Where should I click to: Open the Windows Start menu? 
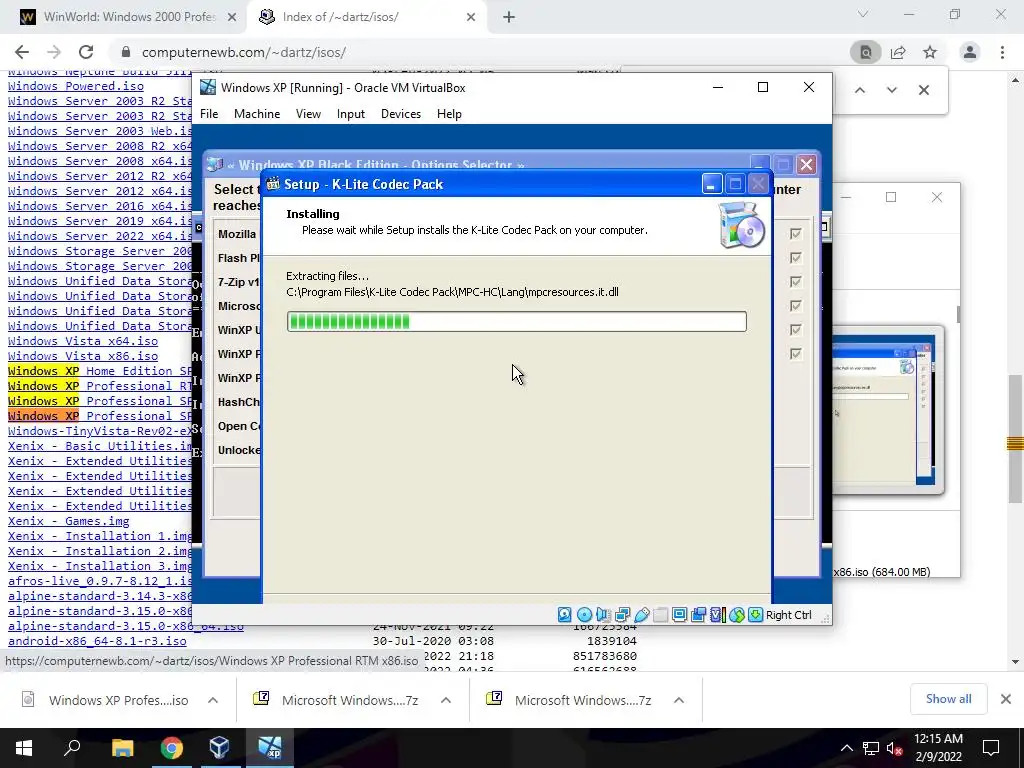(24, 748)
